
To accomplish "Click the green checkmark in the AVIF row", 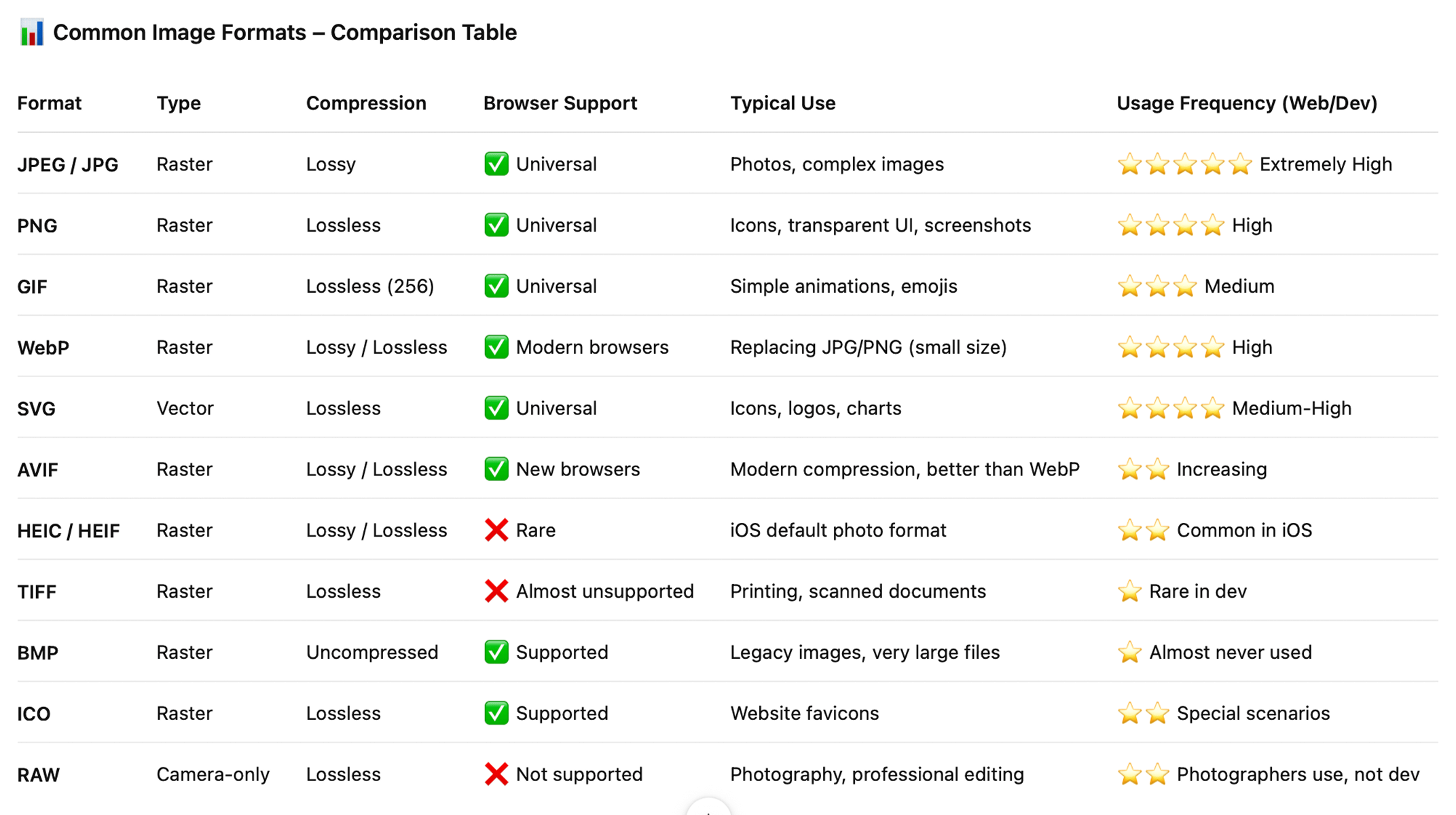I will click(496, 469).
